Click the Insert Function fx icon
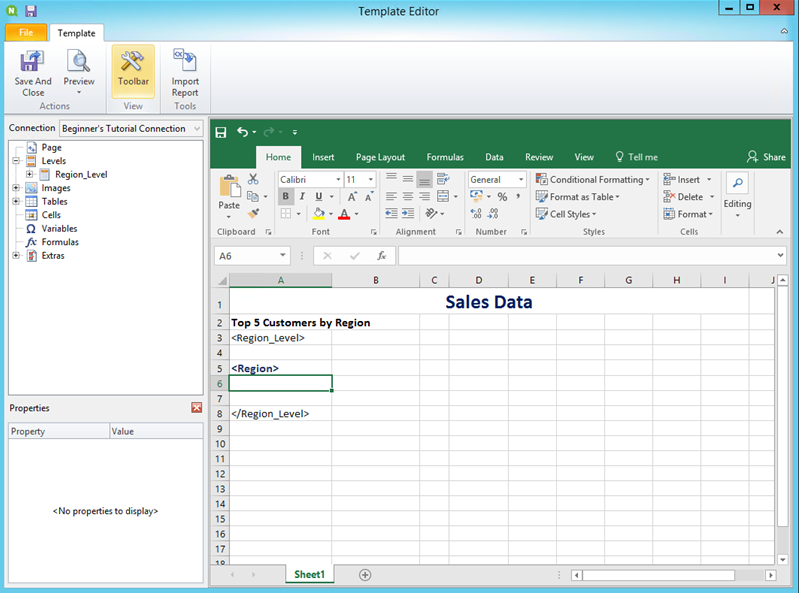 tap(381, 256)
